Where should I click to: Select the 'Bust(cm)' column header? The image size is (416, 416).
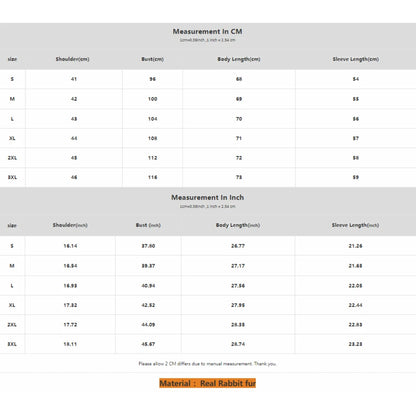pos(152,59)
